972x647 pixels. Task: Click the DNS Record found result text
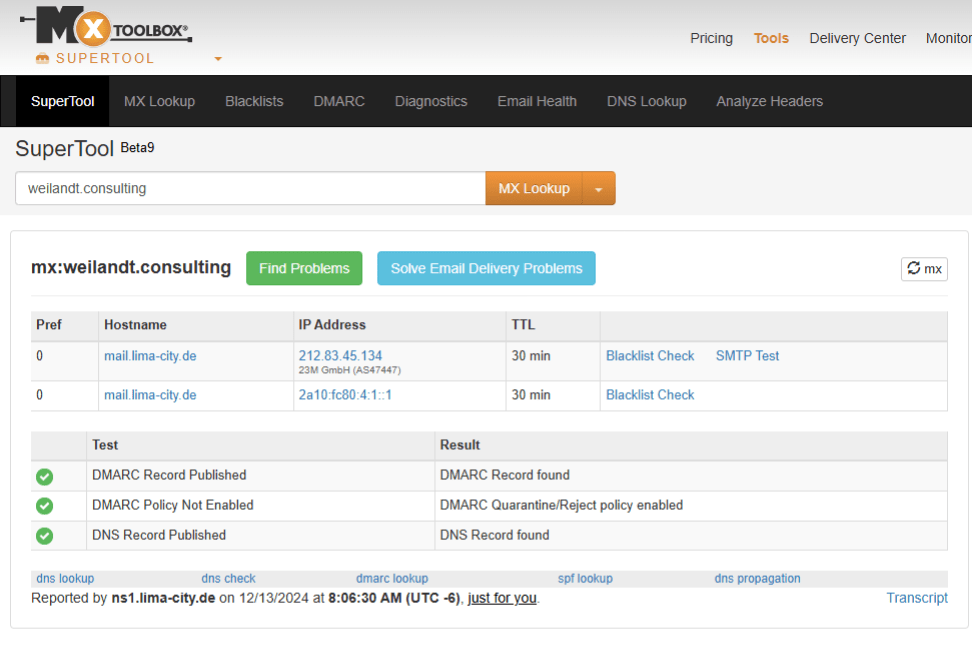click(x=495, y=535)
